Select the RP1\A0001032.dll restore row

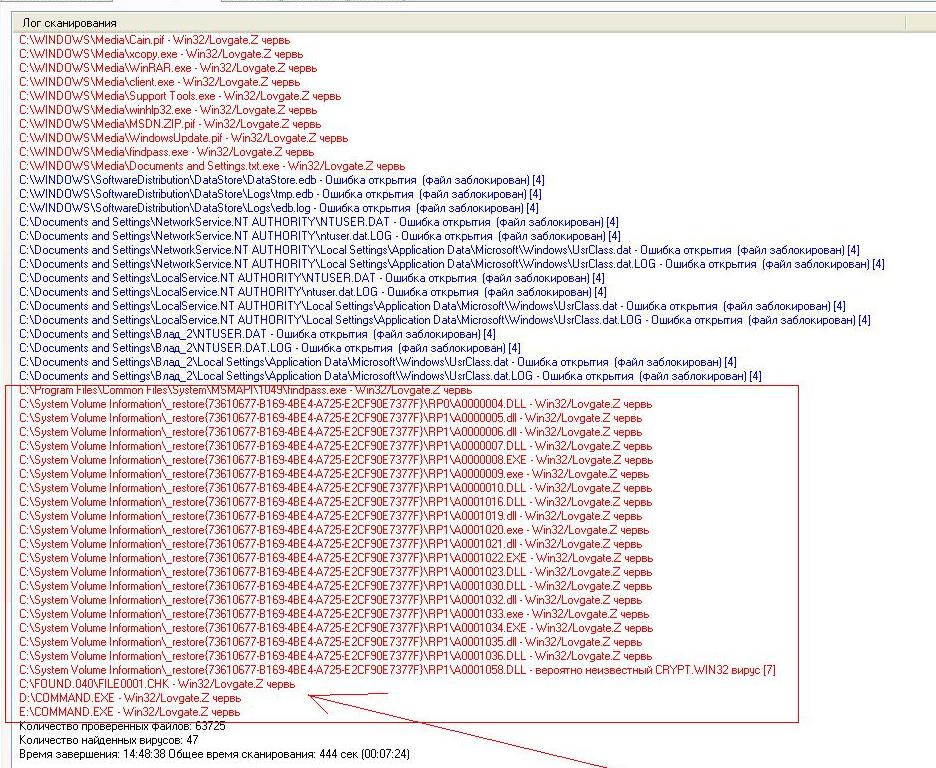tap(331, 601)
